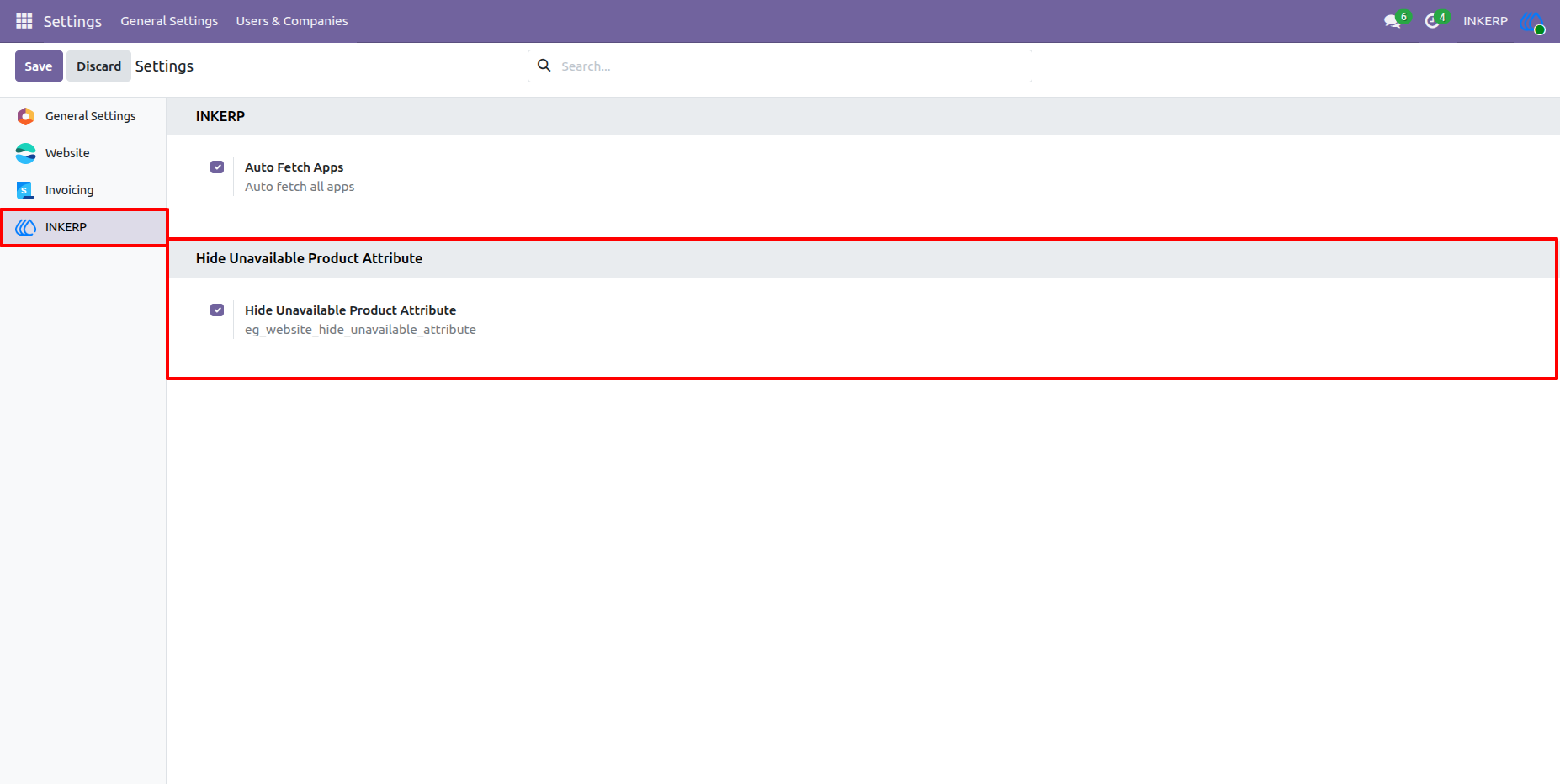This screenshot has height=784, width=1560.
Task: Focus the settings search field
Action: pos(780,66)
